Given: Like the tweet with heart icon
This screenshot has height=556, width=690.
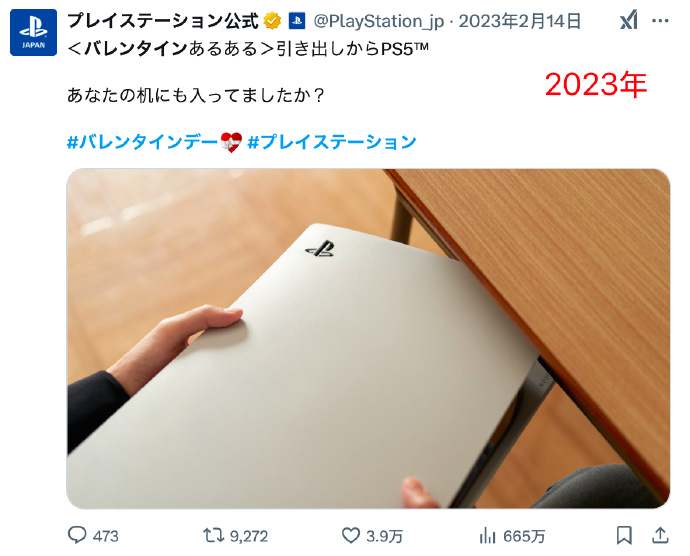Looking at the screenshot, I should (x=351, y=535).
